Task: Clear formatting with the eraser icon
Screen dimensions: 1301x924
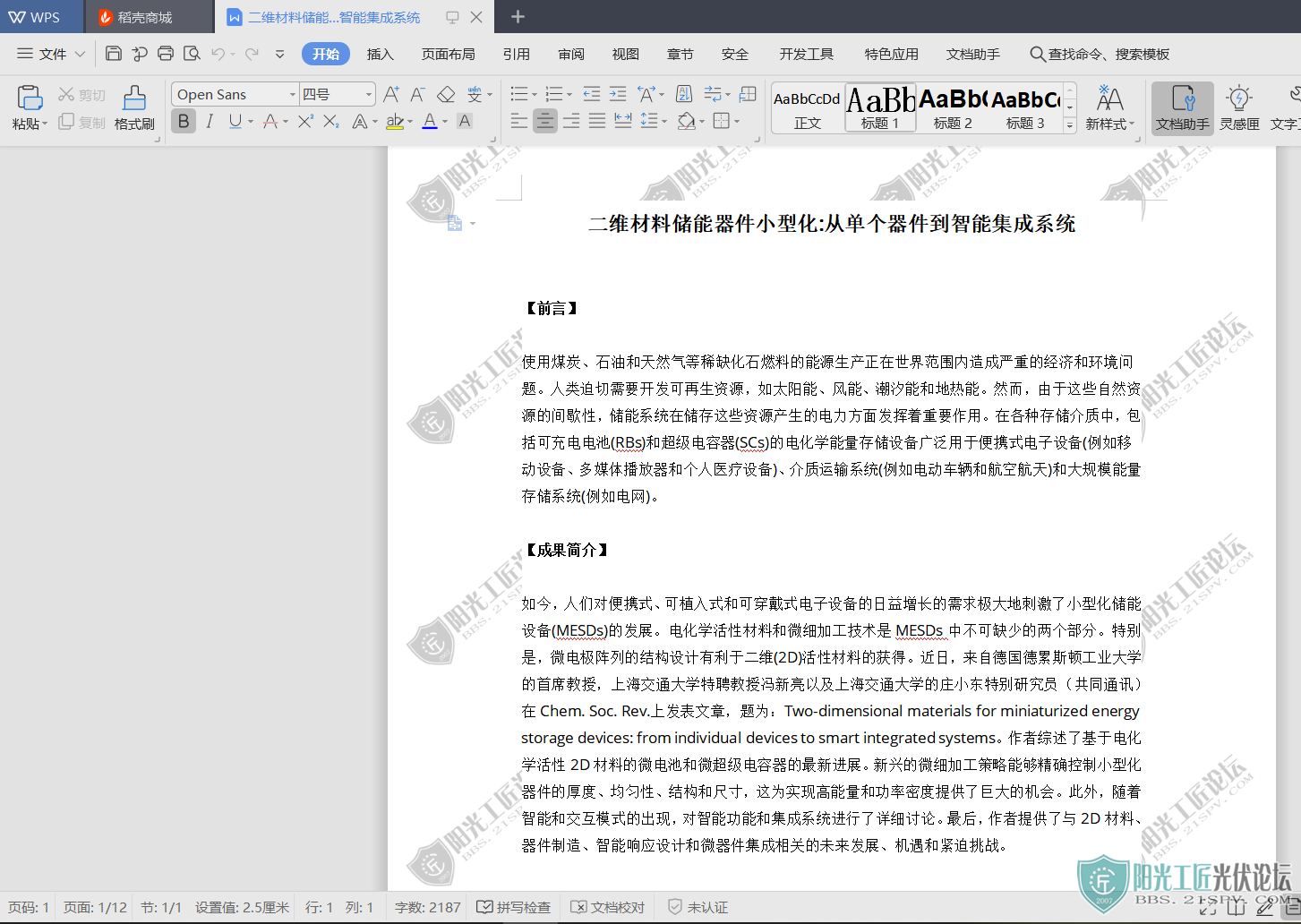Action: [x=446, y=94]
